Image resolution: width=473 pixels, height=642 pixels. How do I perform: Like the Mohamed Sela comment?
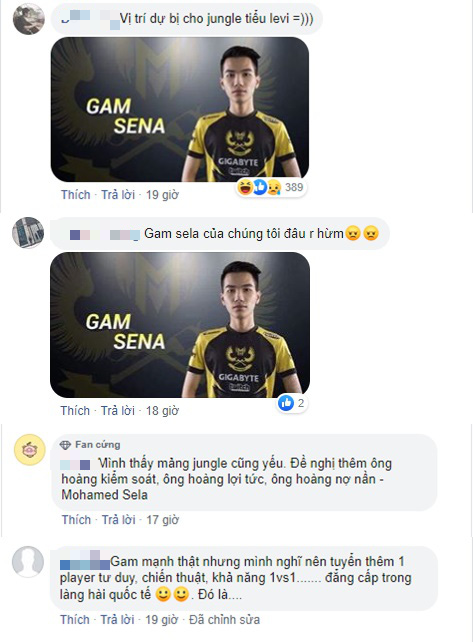click(x=76, y=520)
